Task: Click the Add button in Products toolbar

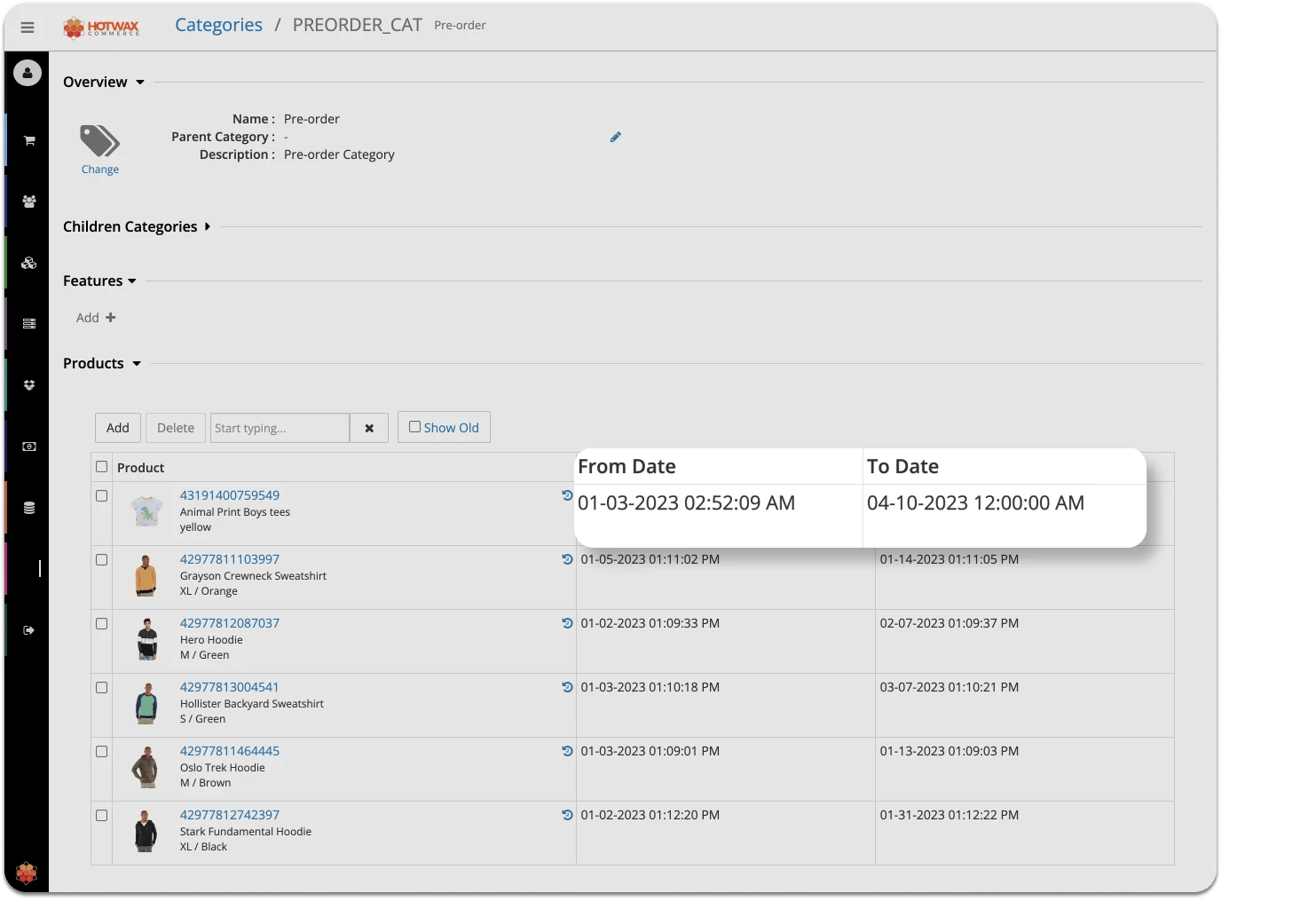Action: click(118, 428)
